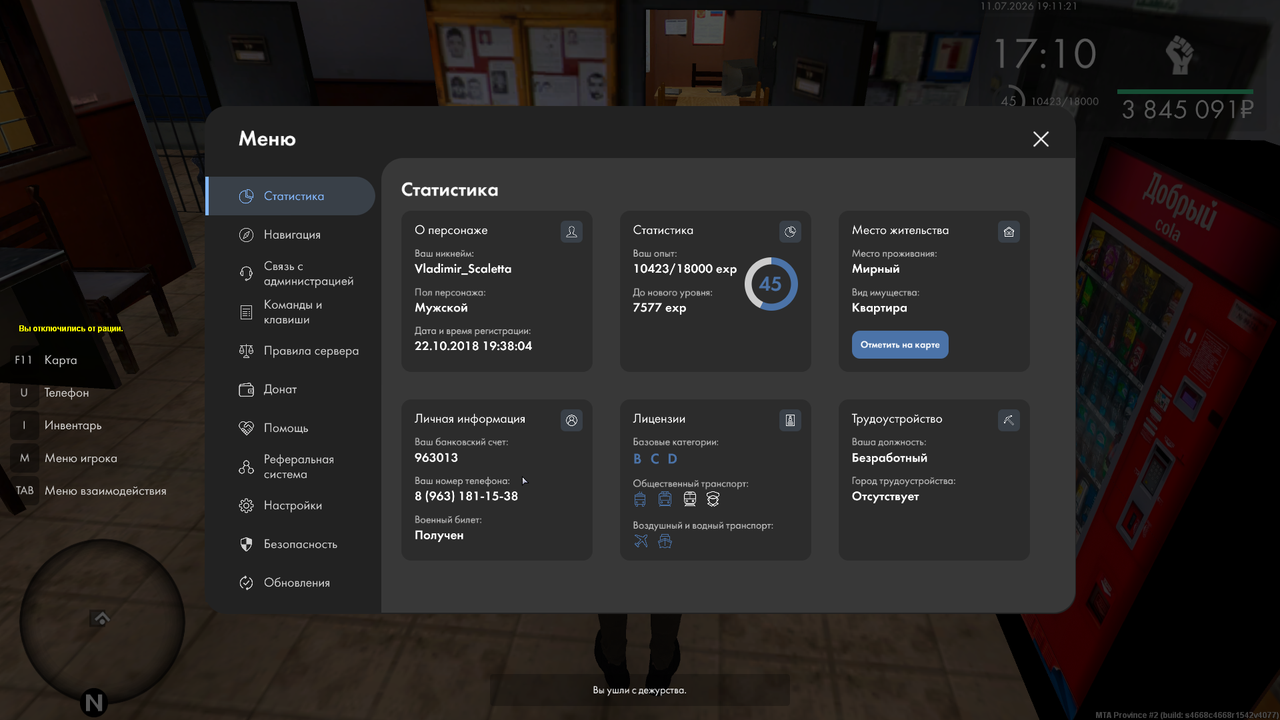Click phone number 8 (963) 181-15-38
Viewport: 1280px width, 720px height.
coord(466,496)
